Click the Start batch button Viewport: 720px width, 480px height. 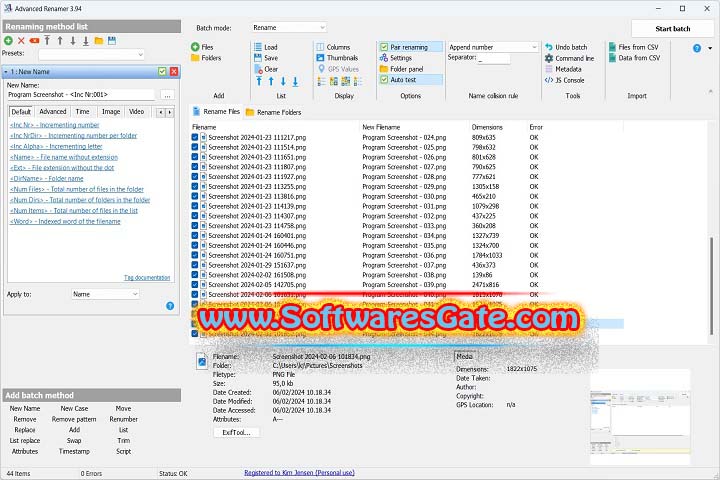(x=673, y=28)
